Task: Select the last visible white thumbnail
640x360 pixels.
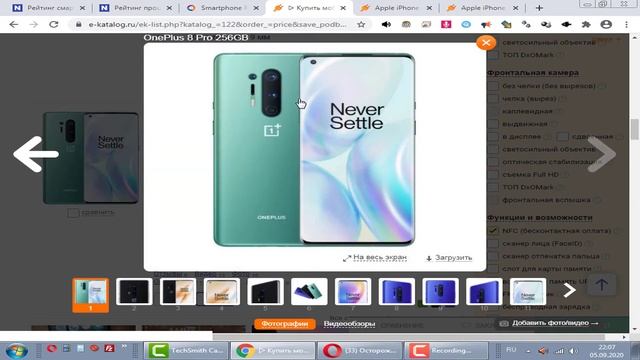Action: (x=528, y=291)
